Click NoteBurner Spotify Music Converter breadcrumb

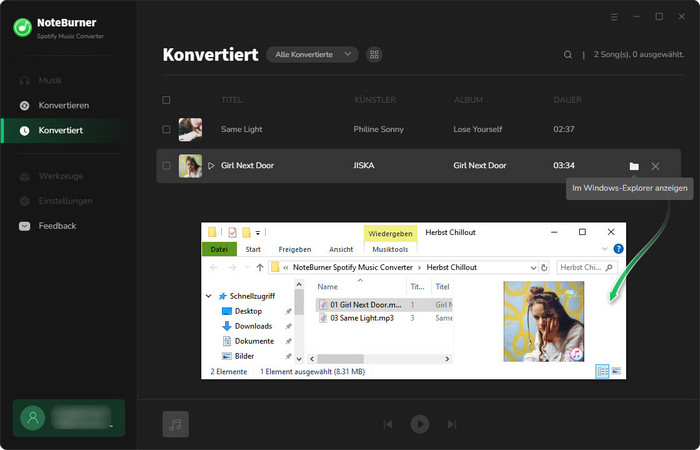pos(353,267)
